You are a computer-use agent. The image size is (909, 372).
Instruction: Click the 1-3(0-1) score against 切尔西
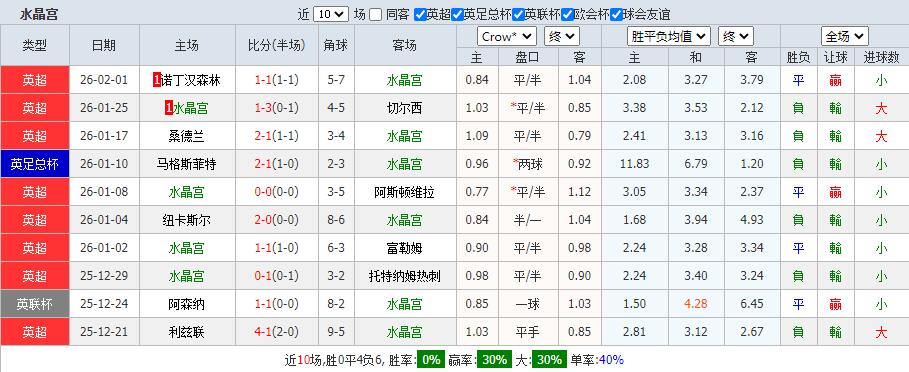pyautogui.click(x=277, y=108)
